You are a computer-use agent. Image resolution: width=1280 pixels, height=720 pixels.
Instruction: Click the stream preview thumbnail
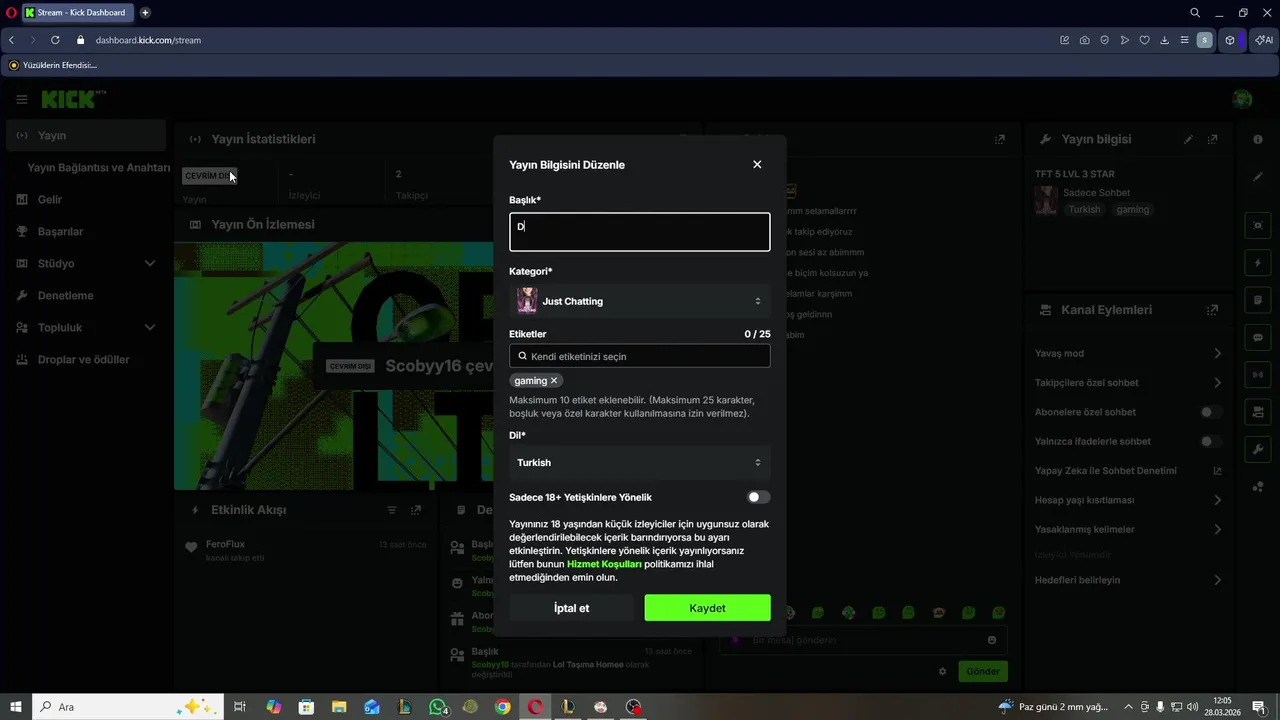(x=333, y=366)
